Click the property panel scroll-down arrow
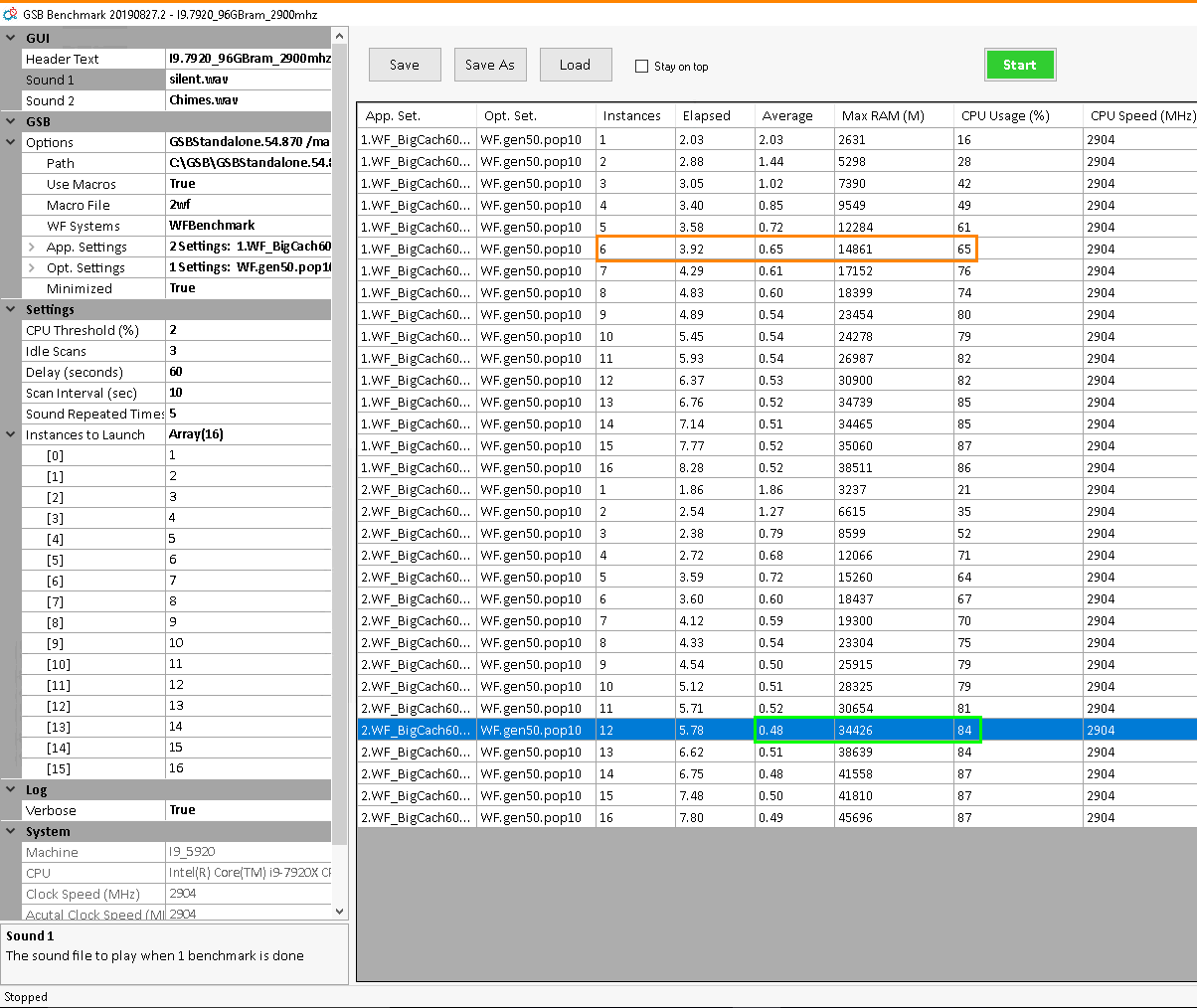Viewport: 1197px width, 1008px height. (339, 911)
